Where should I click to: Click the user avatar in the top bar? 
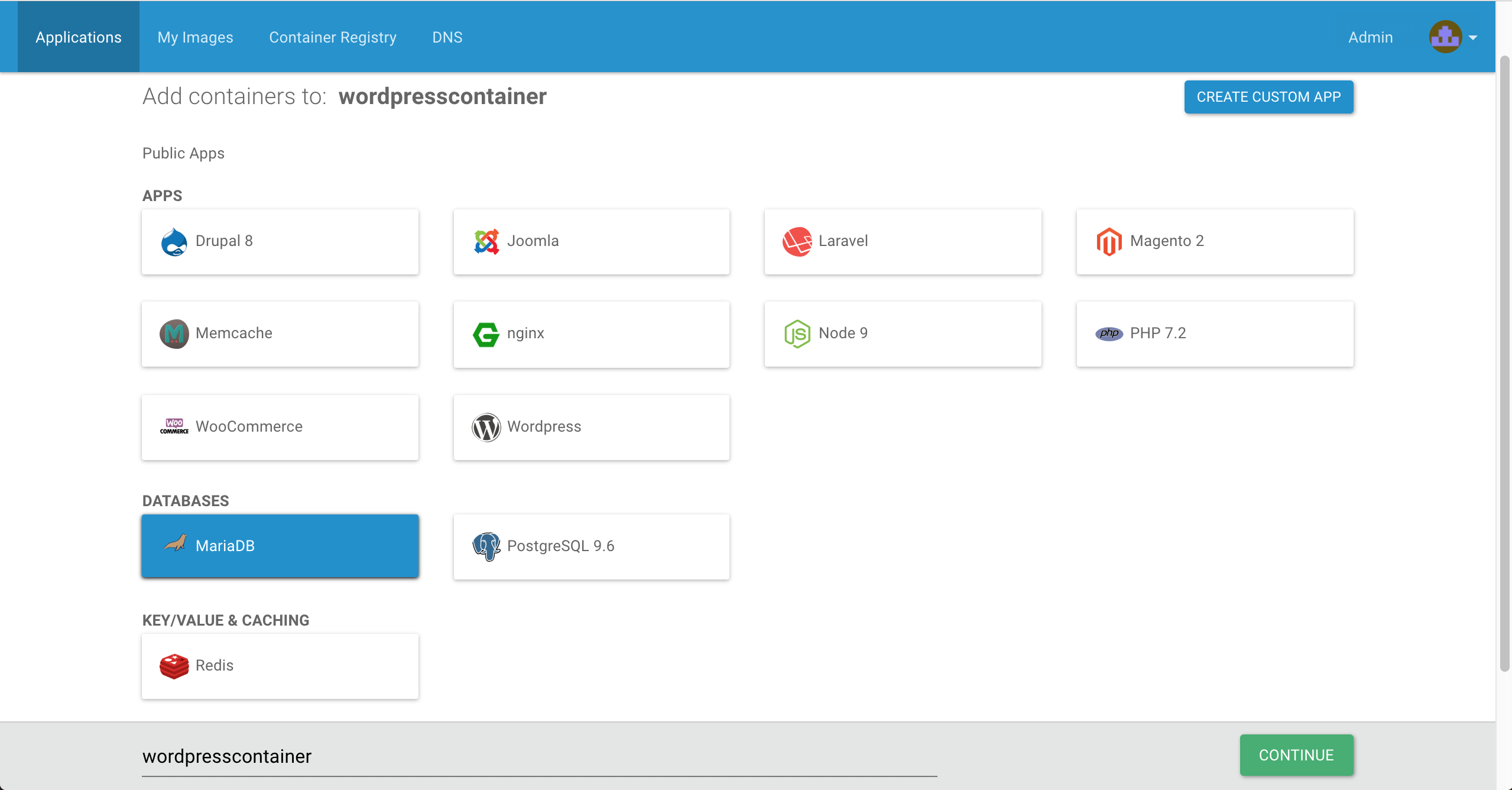[1445, 37]
